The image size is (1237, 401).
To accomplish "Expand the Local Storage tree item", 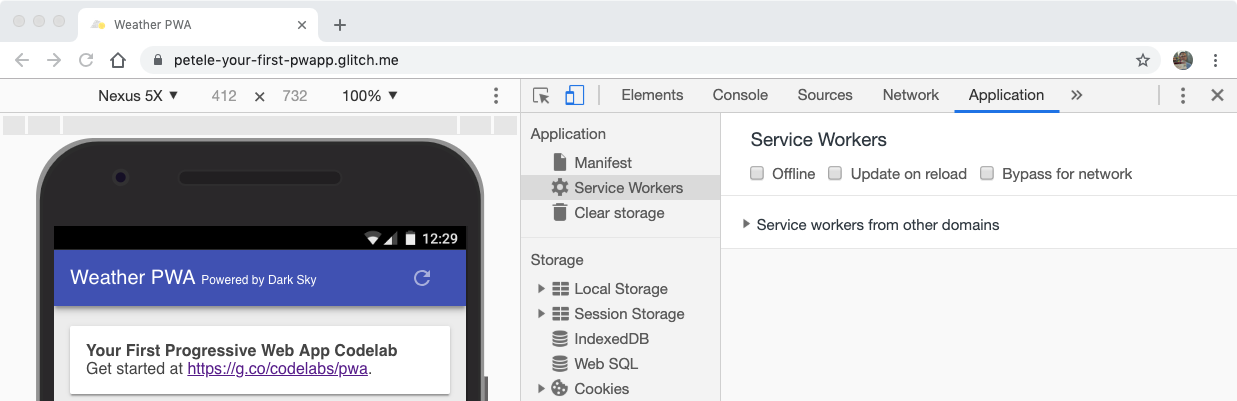I will (542, 289).
